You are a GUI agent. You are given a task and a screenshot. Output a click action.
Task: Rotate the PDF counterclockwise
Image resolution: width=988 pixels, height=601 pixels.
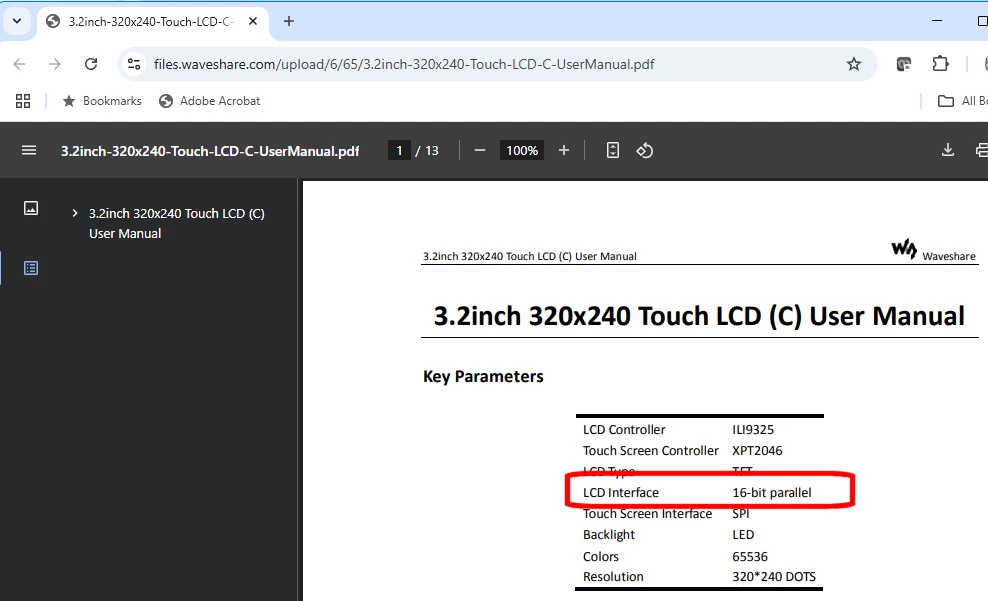coord(645,151)
